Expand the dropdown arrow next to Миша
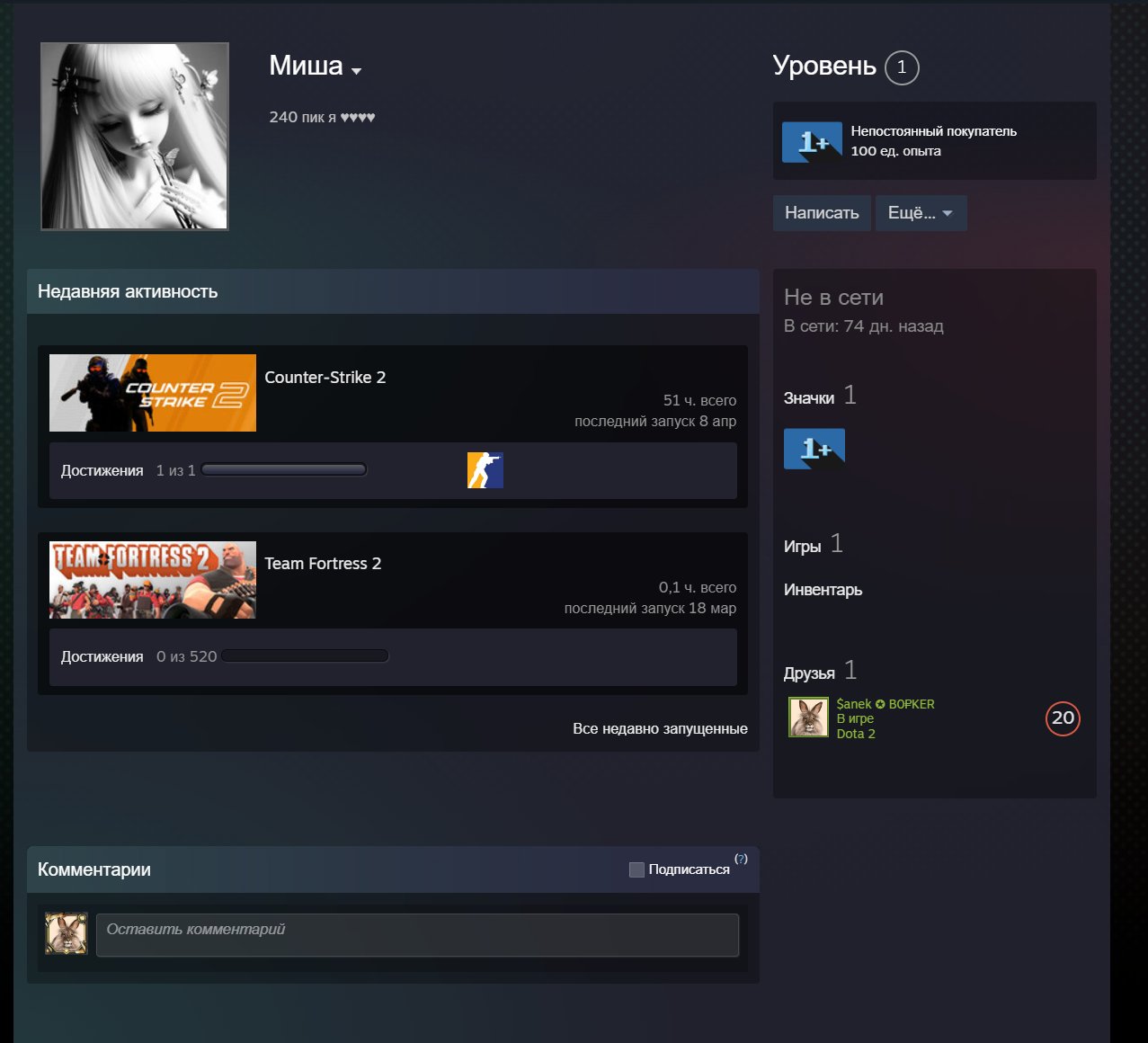Screen dimensions: 1148x1043 [356, 71]
